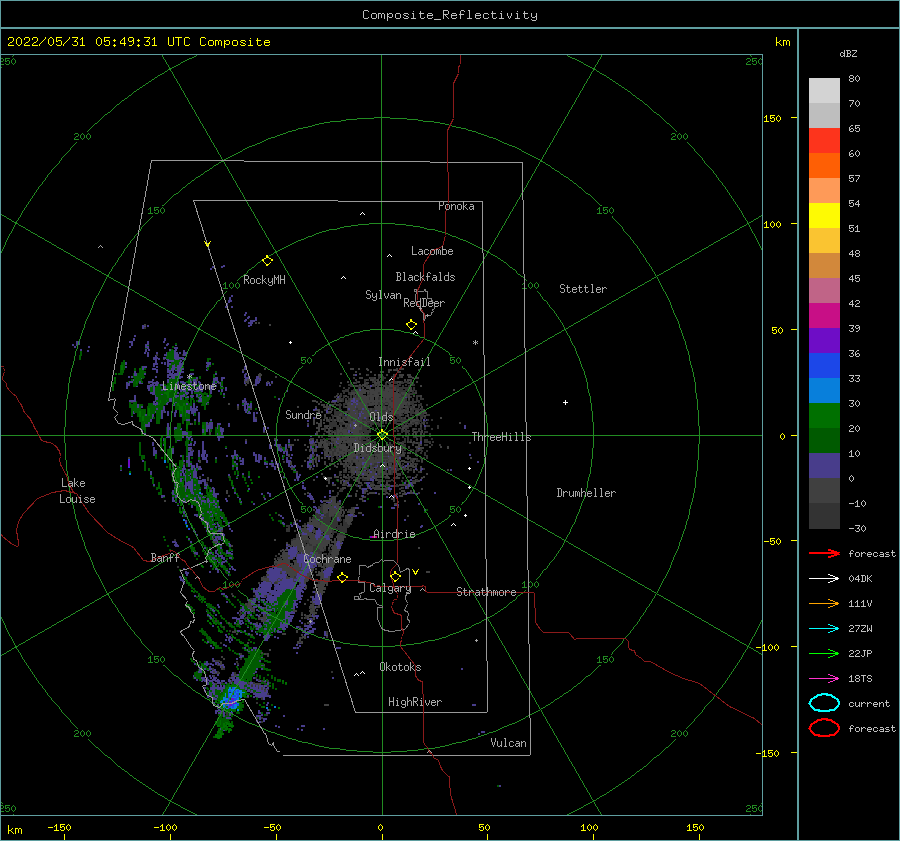The height and width of the screenshot is (841, 900).
Task: Select the light blue 33 dBZ swatch
Action: [824, 390]
